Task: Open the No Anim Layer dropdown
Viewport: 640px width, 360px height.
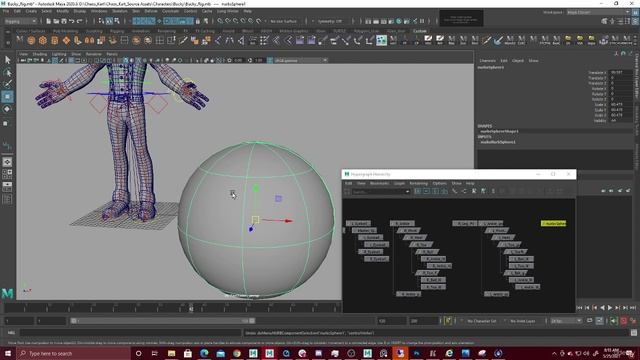Action: pyautogui.click(x=524, y=321)
